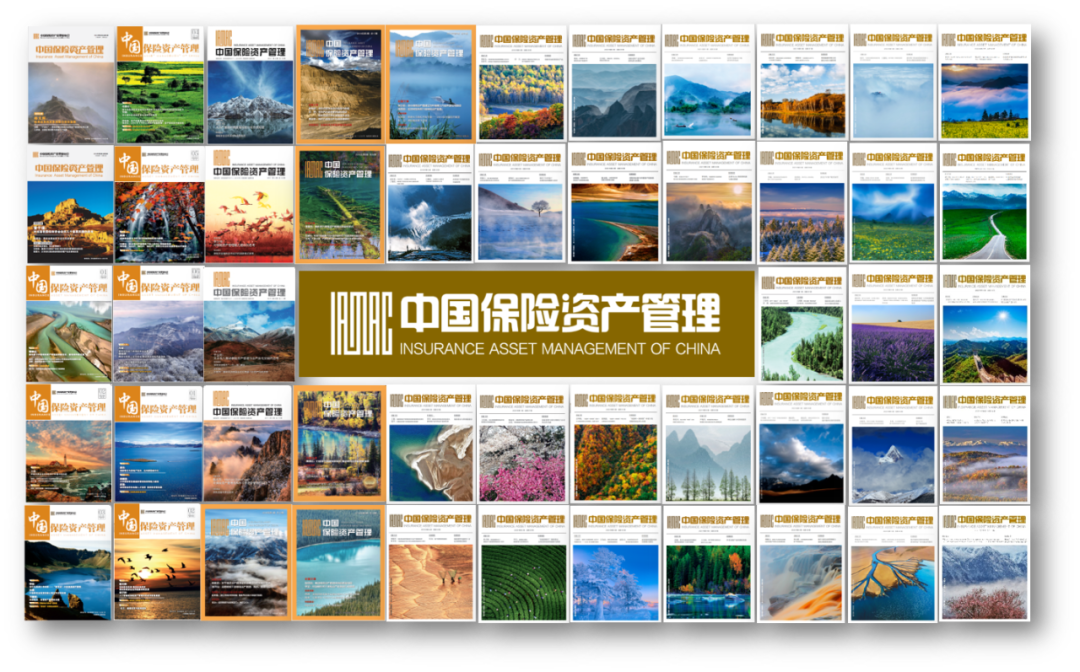Open the Great Wall on green hills cover
Image resolution: width=1080 pixels, height=672 pixels.
[985, 325]
